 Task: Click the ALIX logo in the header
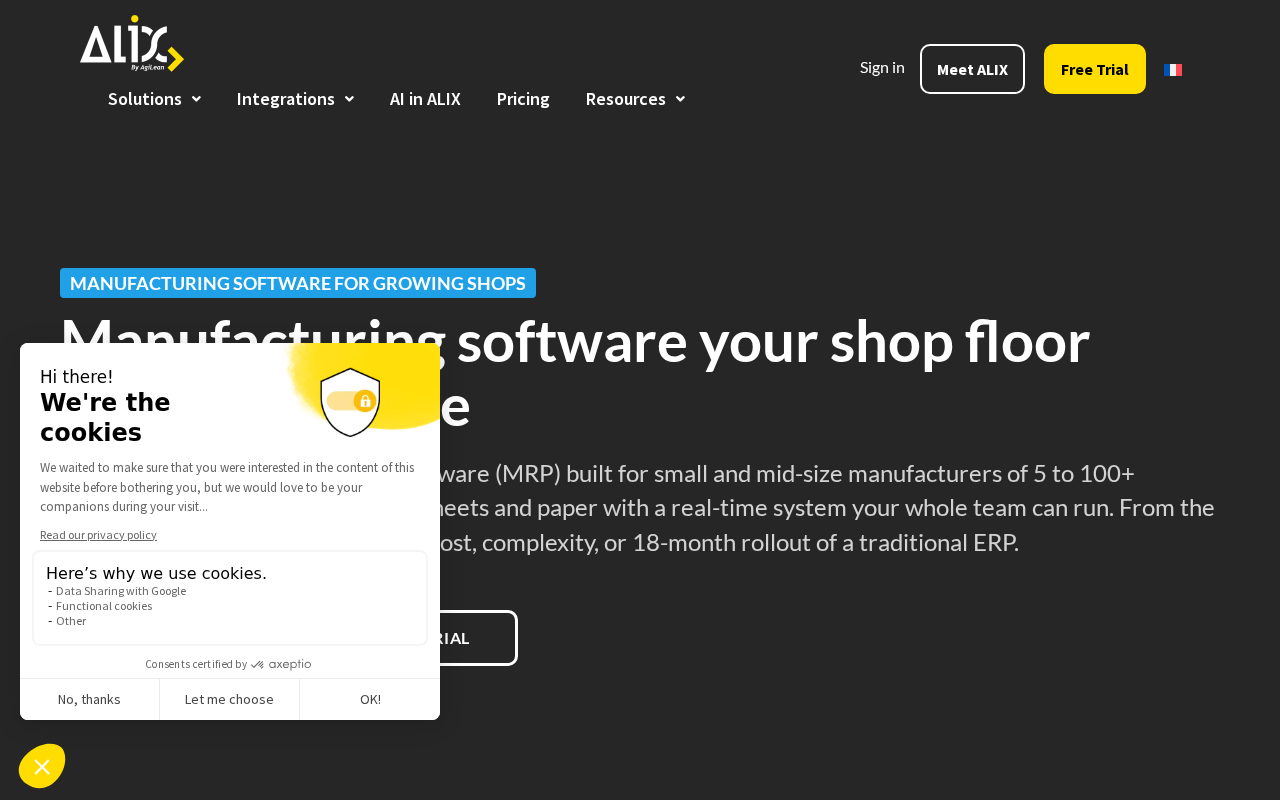point(132,44)
